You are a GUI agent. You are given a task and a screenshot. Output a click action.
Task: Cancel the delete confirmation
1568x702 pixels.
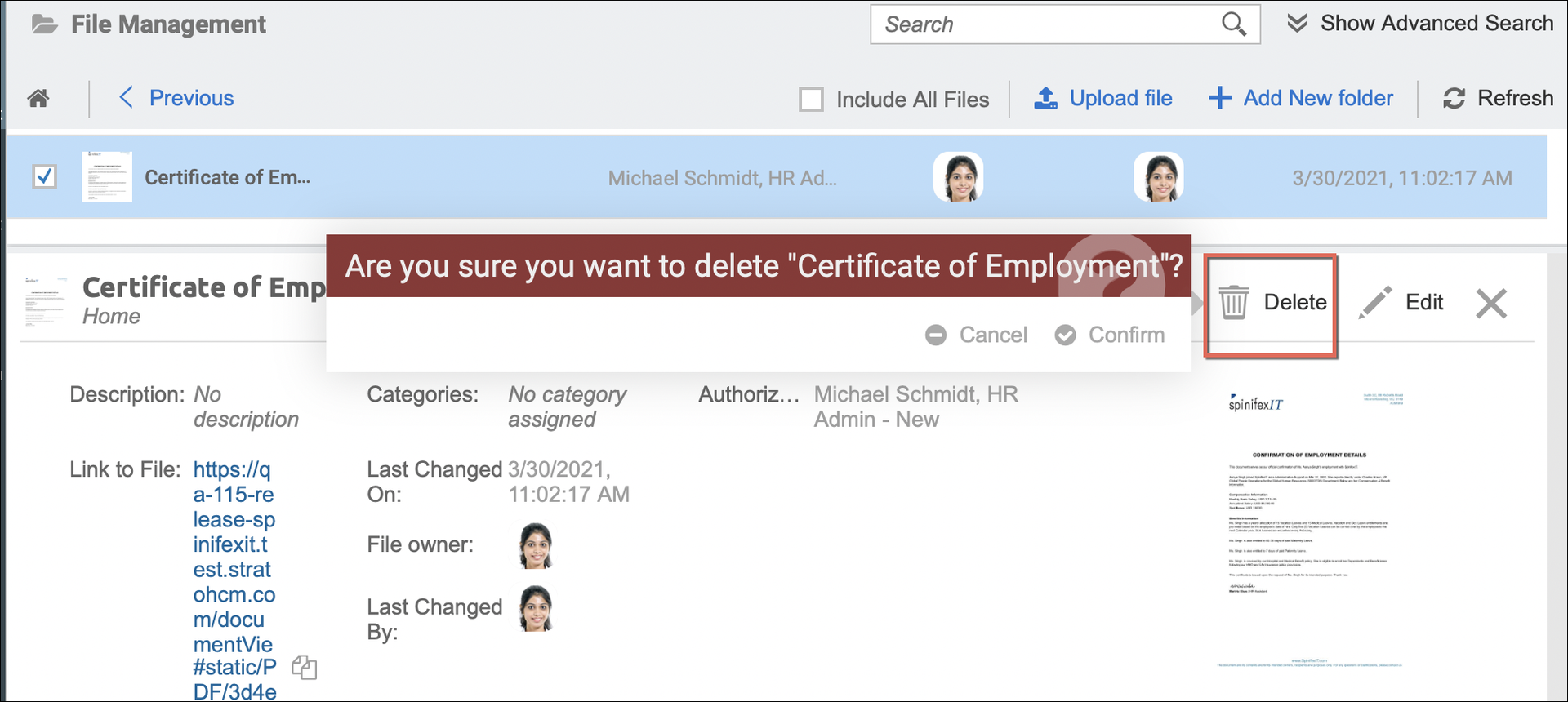tap(977, 335)
